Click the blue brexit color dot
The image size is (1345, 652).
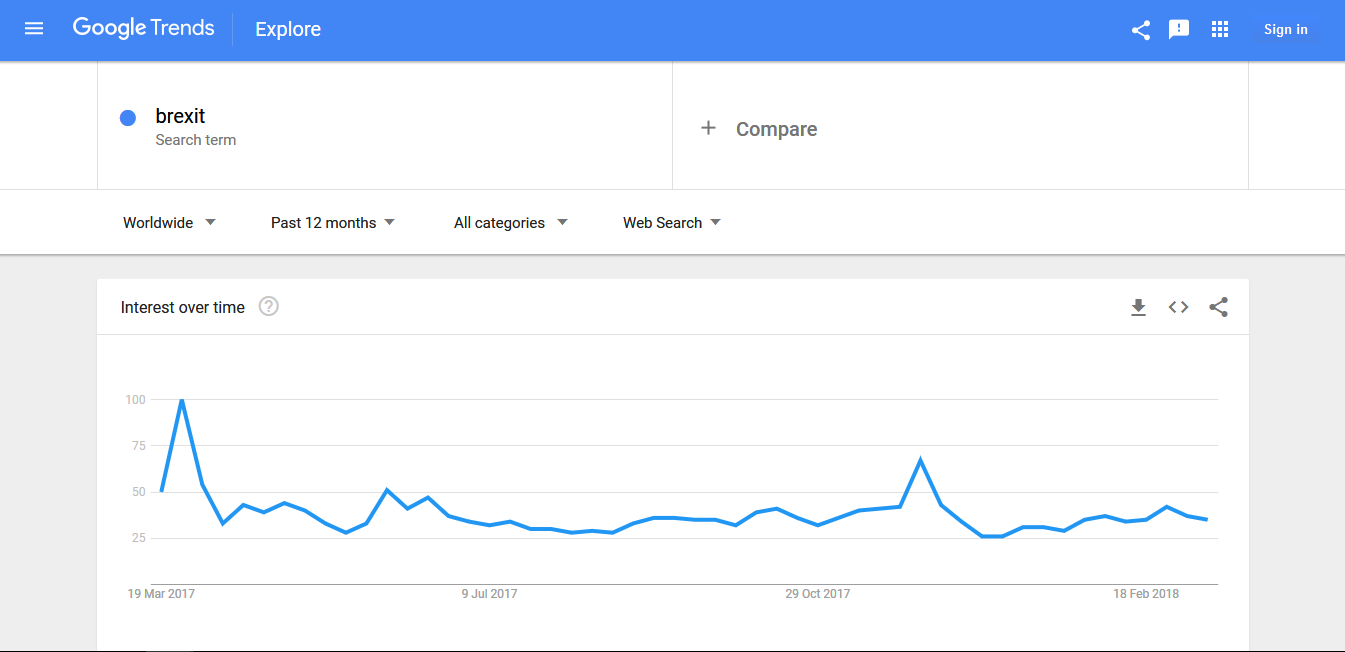click(x=127, y=118)
